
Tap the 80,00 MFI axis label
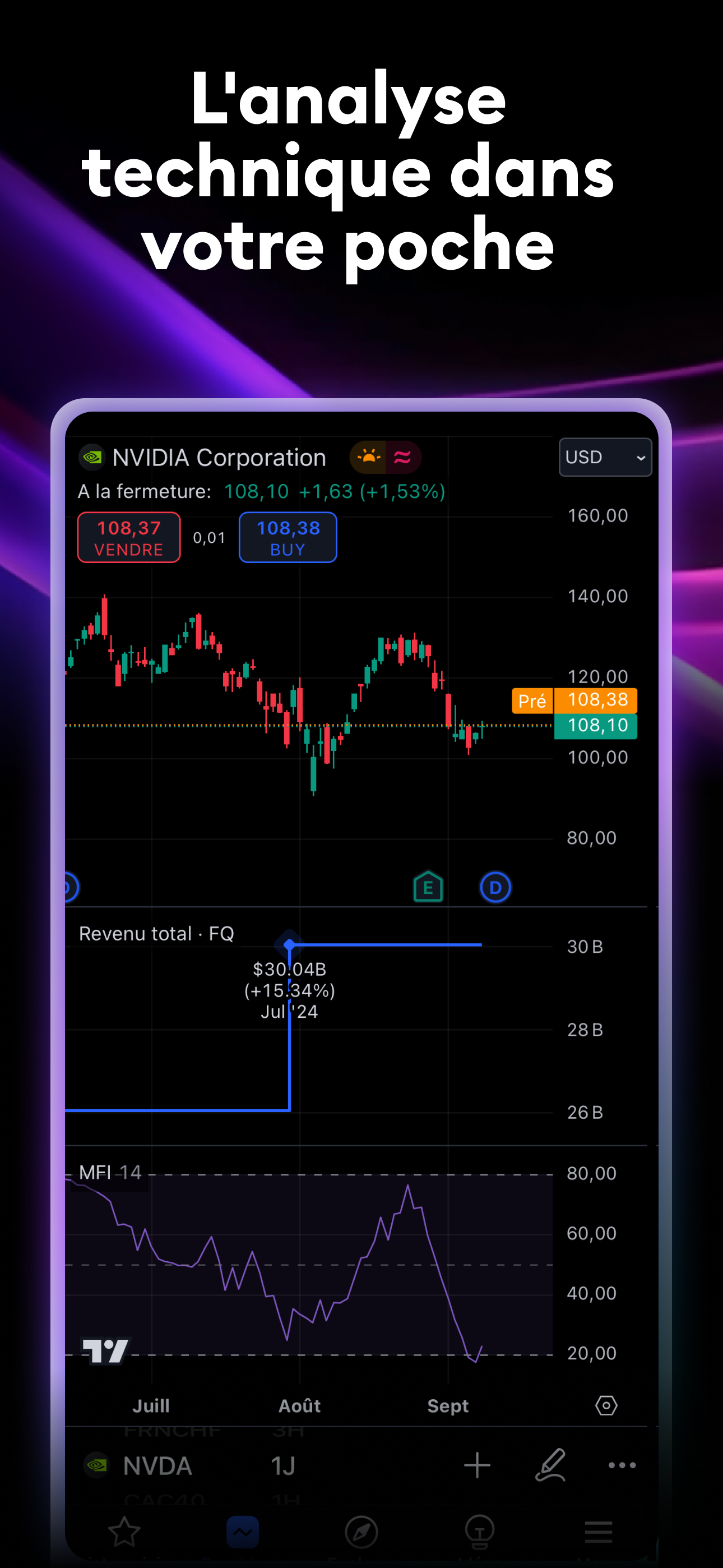(x=591, y=1173)
